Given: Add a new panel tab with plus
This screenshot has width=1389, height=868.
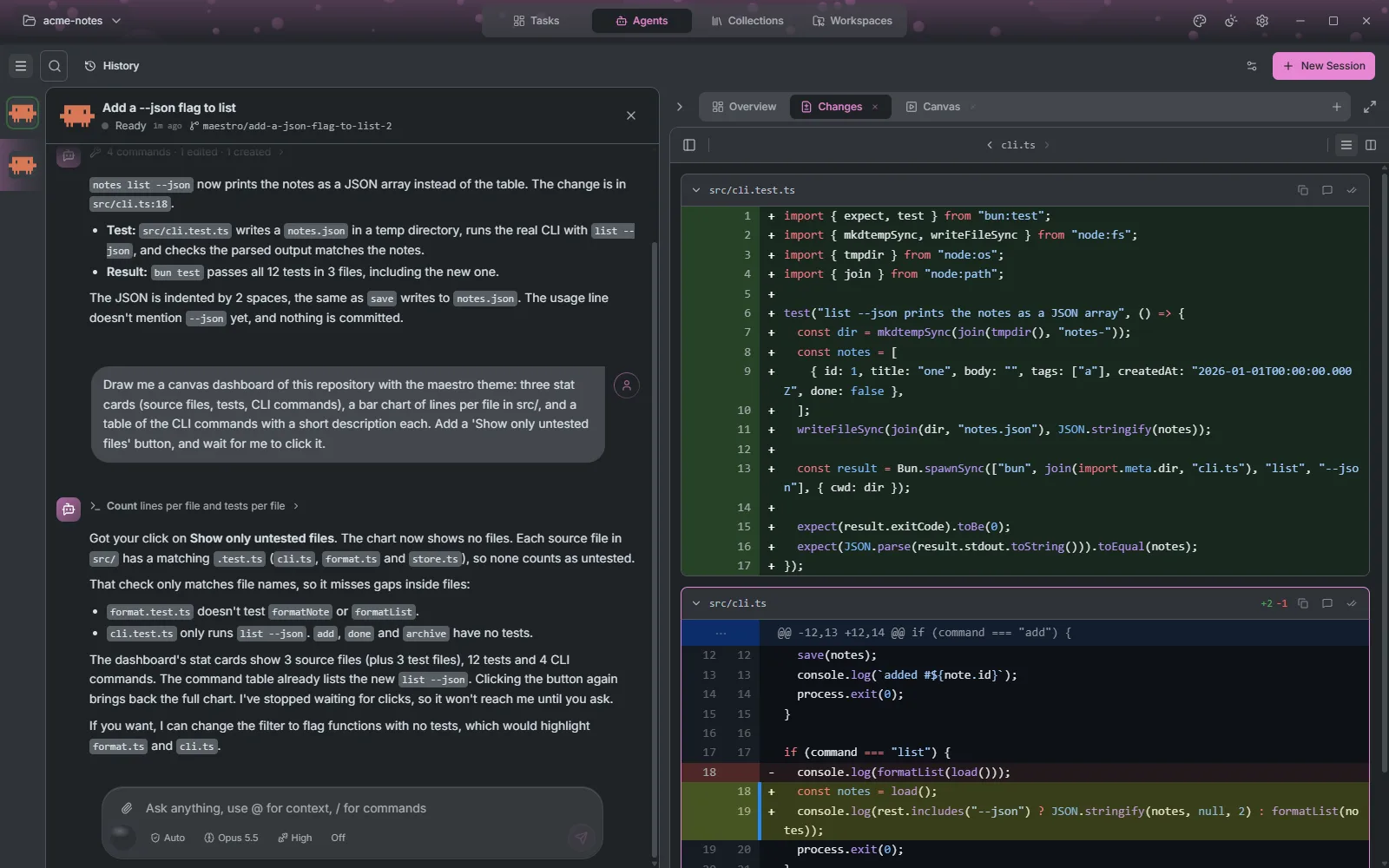Looking at the screenshot, I should tap(1337, 107).
